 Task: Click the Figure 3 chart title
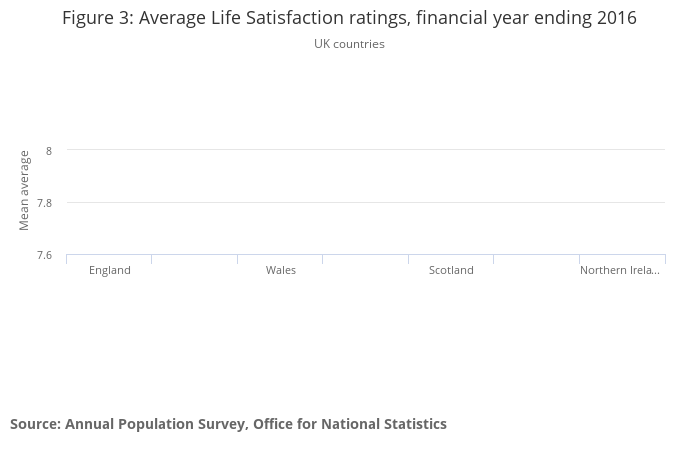tap(349, 18)
